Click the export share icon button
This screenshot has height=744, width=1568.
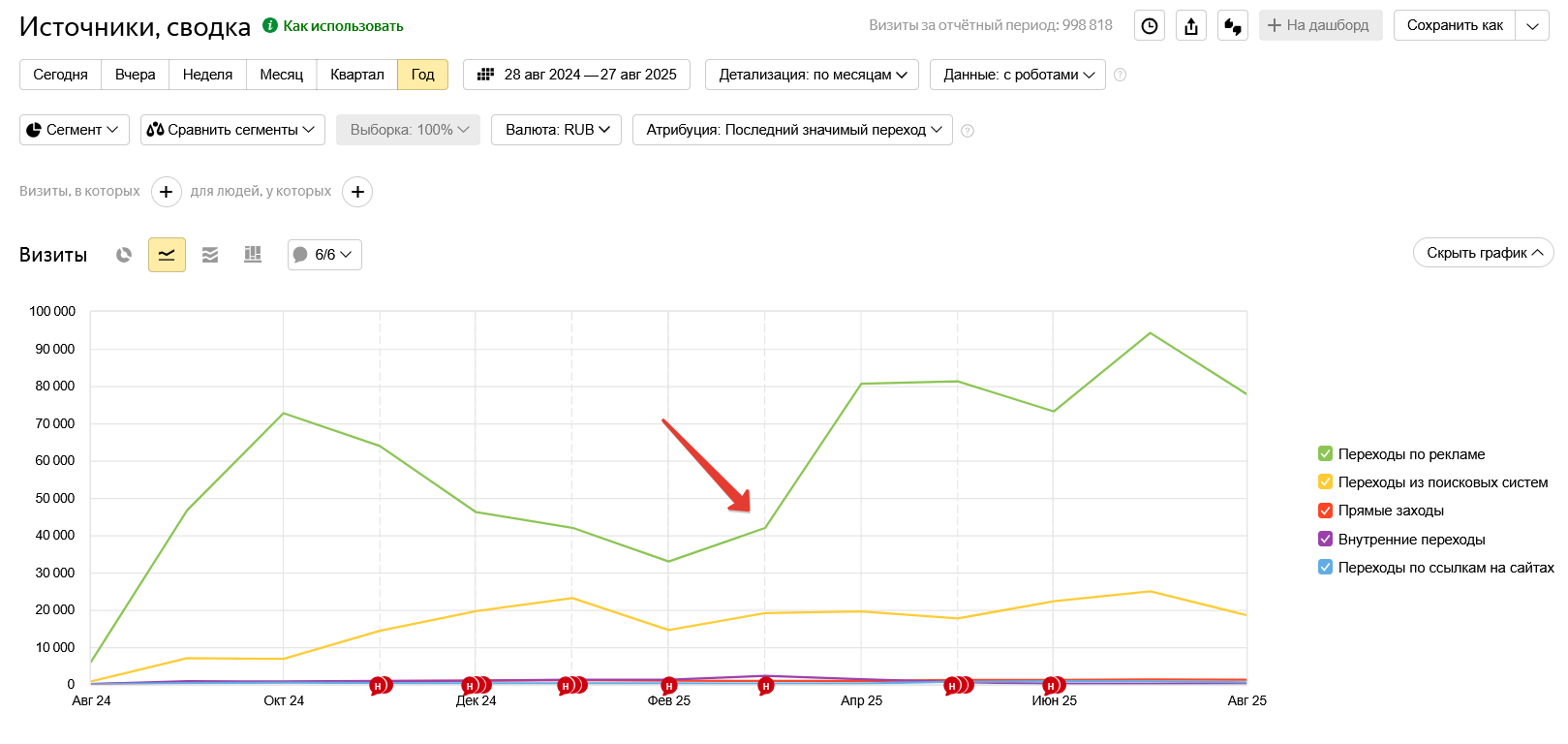tap(1191, 26)
